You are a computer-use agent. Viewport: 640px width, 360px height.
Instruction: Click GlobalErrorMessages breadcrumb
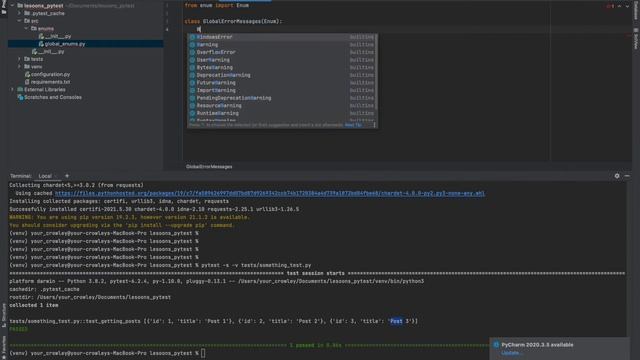click(209, 167)
